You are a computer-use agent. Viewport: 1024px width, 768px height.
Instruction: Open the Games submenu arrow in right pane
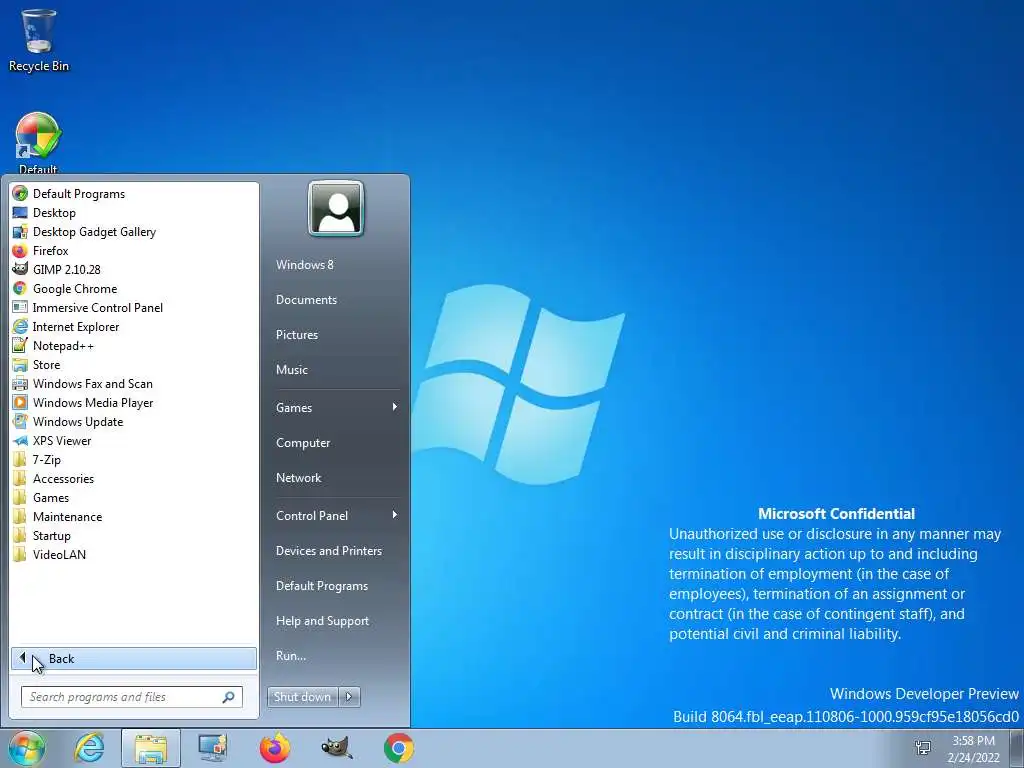pyautogui.click(x=394, y=407)
